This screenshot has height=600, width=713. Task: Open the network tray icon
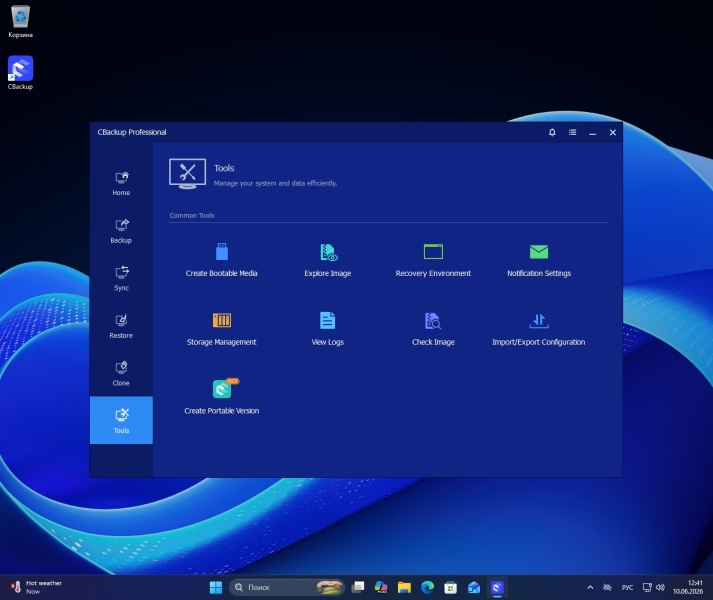click(x=647, y=587)
